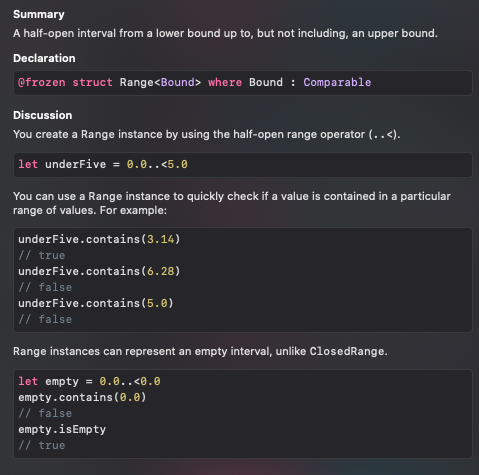Click underFive.contains(5.0) code line
This screenshot has height=475, width=479.
96,303
